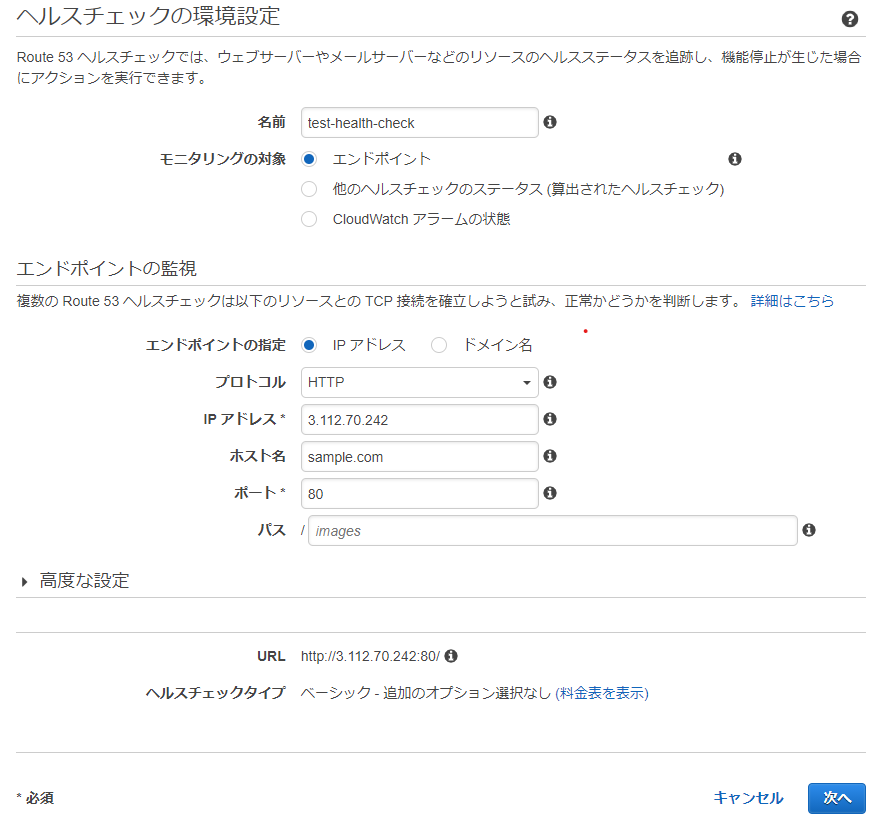Image resolution: width=892 pixels, height=830 pixels.
Task: Click the パス input field
Action: [x=552, y=530]
